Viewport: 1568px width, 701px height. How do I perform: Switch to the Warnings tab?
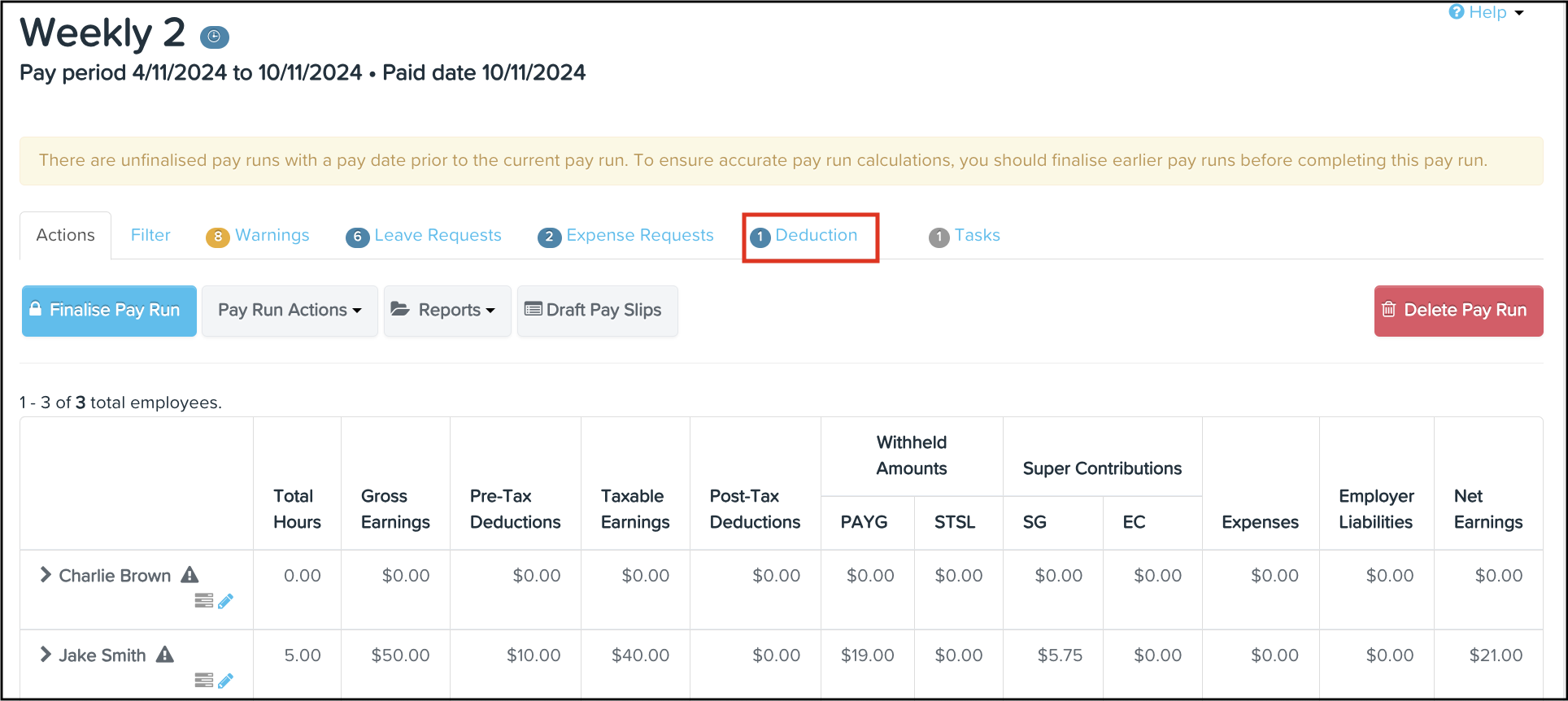[x=271, y=236]
